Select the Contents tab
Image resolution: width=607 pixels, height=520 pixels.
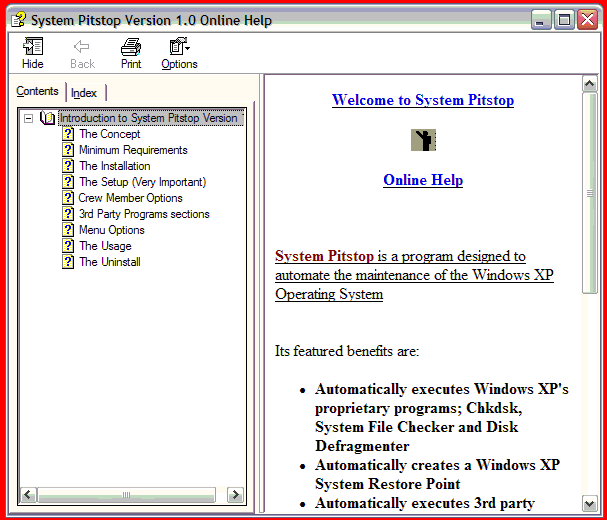(x=37, y=92)
